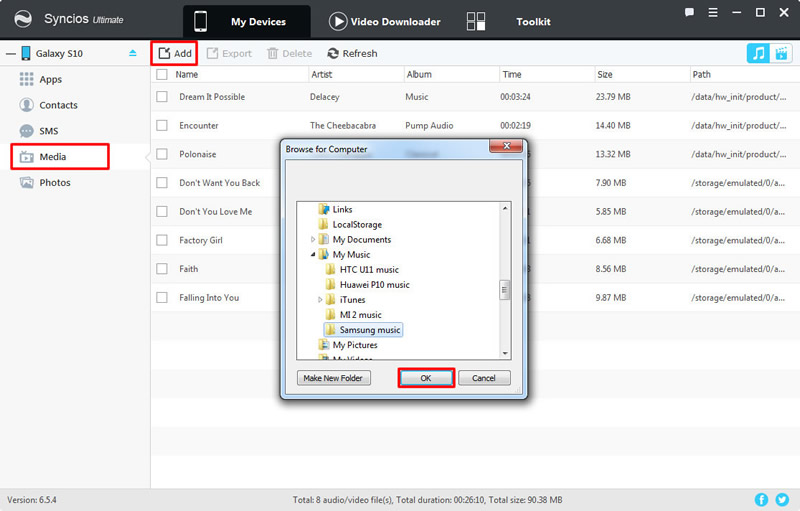Image resolution: width=800 pixels, height=511 pixels.
Task: Sort by the Album column header
Action: click(x=419, y=74)
